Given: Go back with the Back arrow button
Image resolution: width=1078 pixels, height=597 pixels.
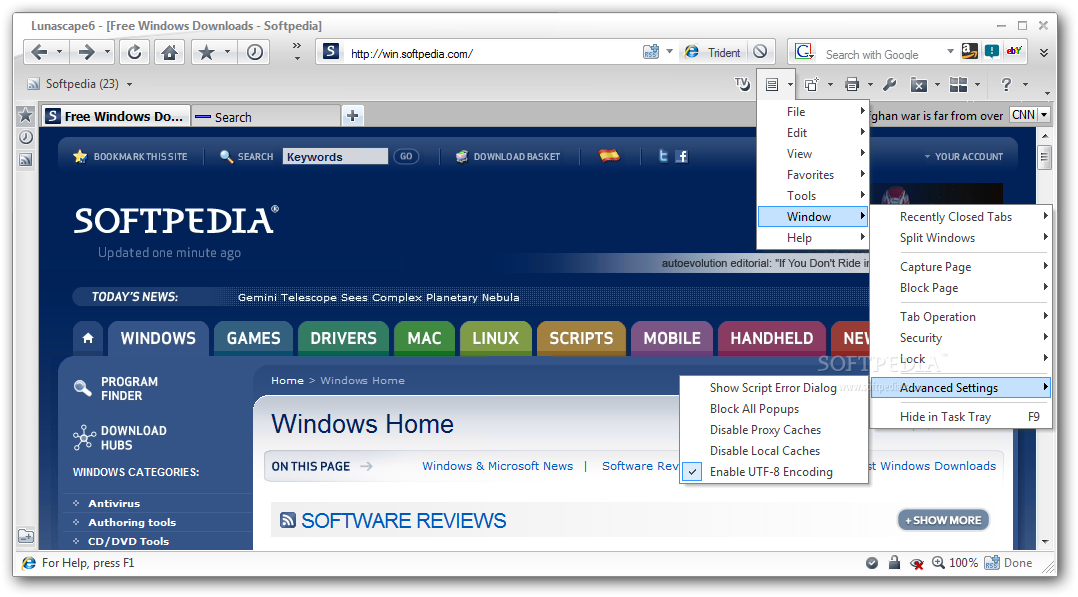Looking at the screenshot, I should pos(39,52).
